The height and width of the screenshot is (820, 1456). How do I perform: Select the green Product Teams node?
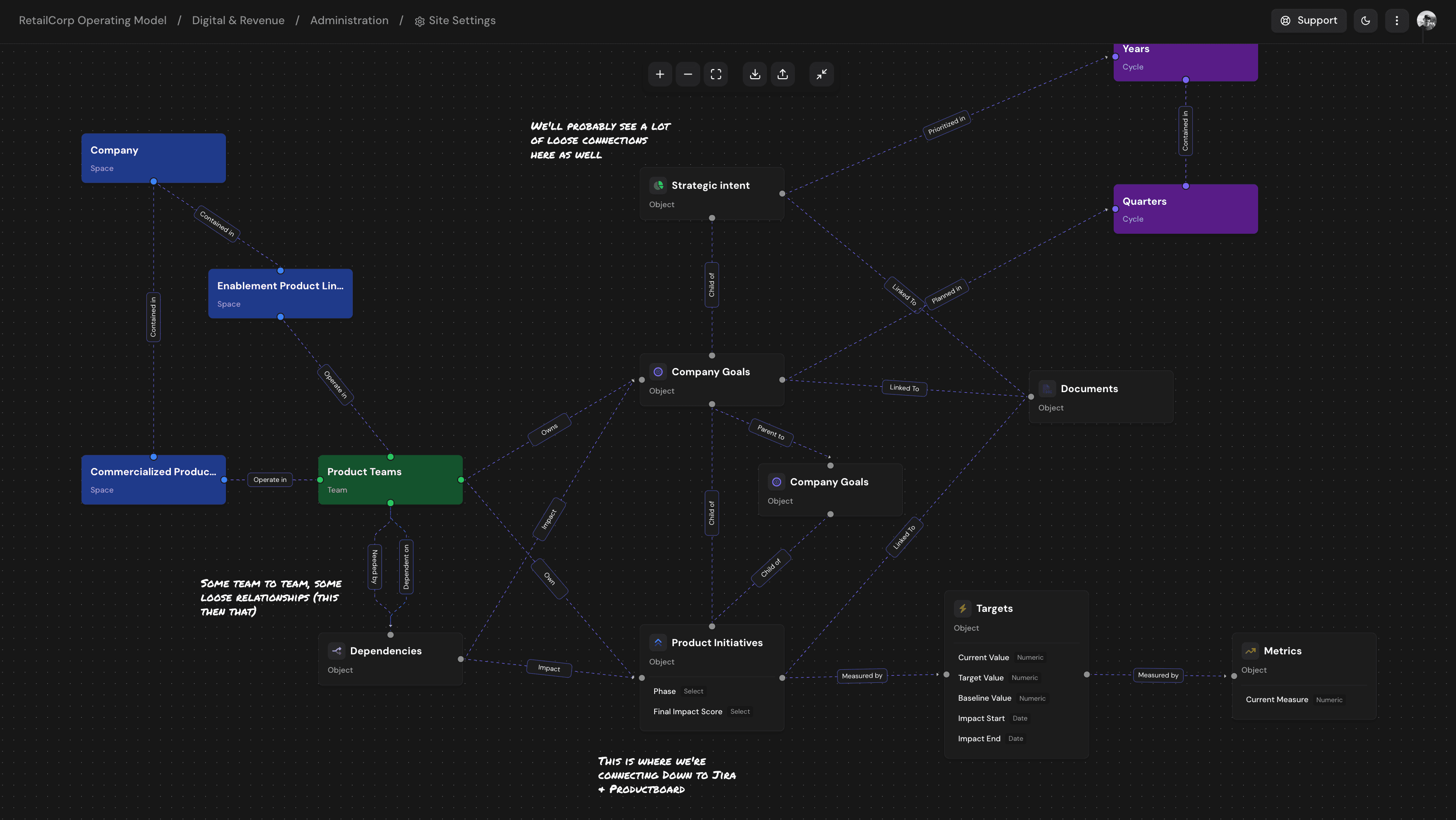pos(390,480)
